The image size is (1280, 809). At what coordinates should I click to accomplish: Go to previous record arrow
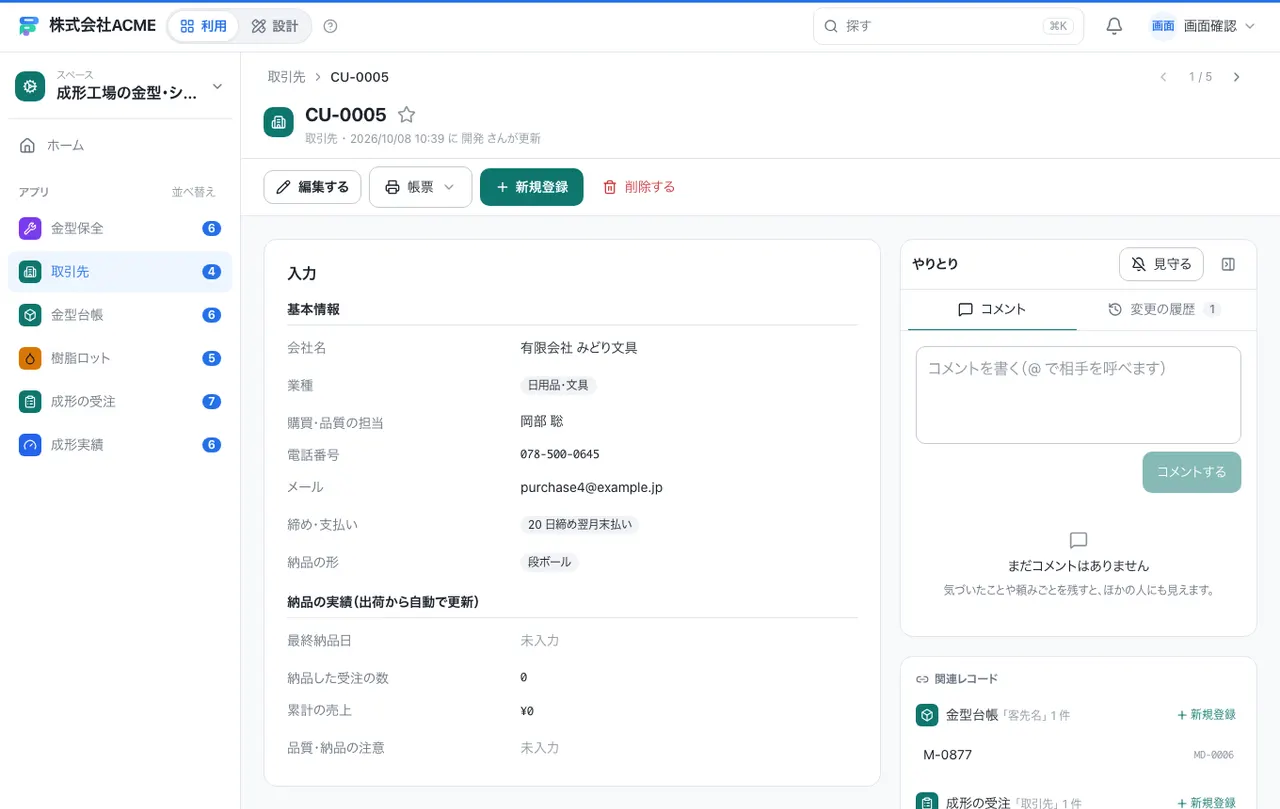(1163, 77)
